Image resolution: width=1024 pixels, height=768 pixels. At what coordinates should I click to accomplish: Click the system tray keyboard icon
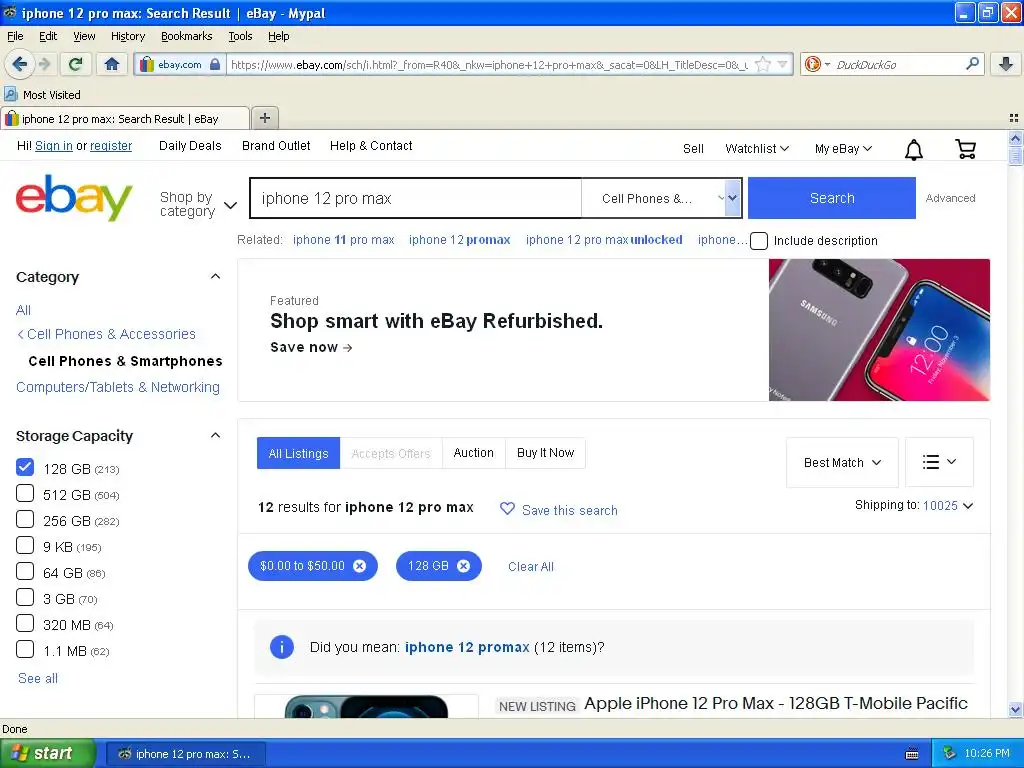coord(912,754)
